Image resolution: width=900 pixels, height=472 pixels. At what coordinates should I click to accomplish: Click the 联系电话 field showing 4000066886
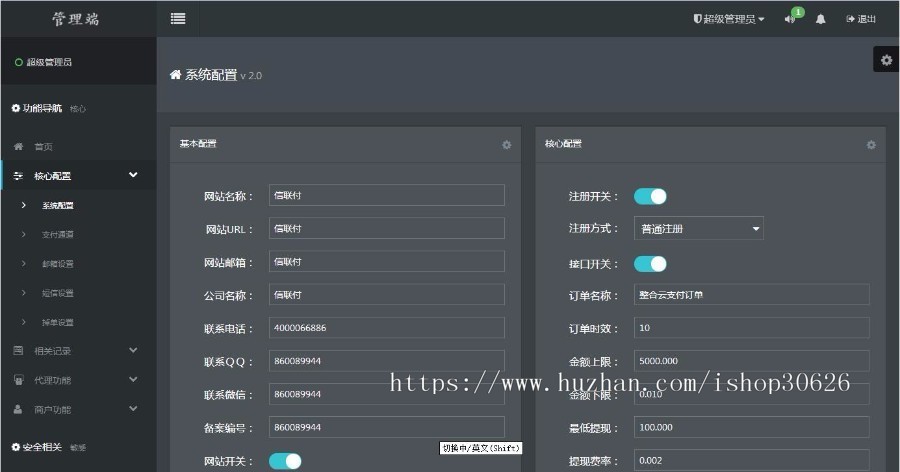[387, 328]
